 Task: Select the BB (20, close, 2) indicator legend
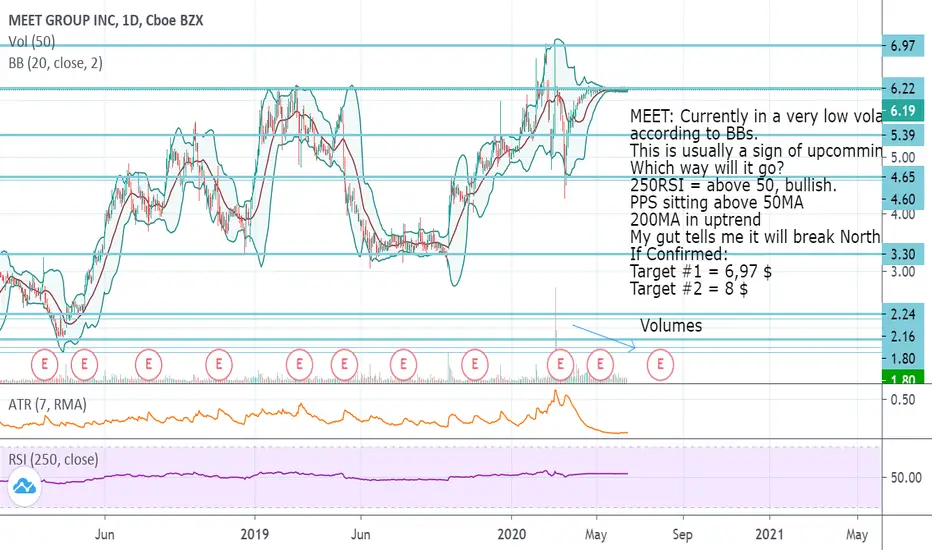(55, 62)
